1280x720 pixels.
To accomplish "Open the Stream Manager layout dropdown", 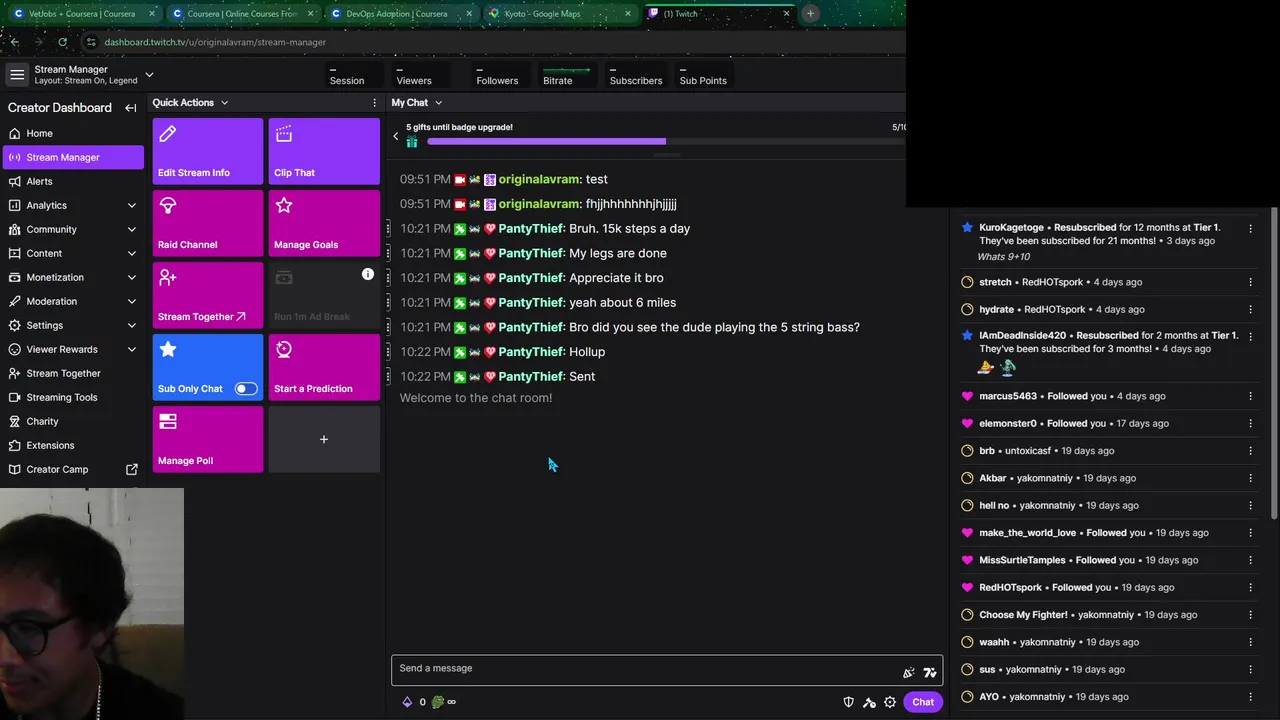I will [x=149, y=75].
